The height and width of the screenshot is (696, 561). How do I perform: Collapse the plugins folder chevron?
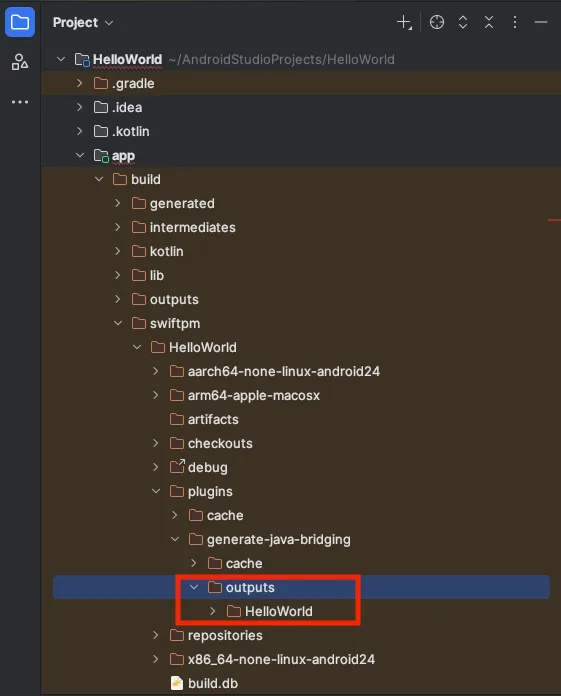(156, 491)
